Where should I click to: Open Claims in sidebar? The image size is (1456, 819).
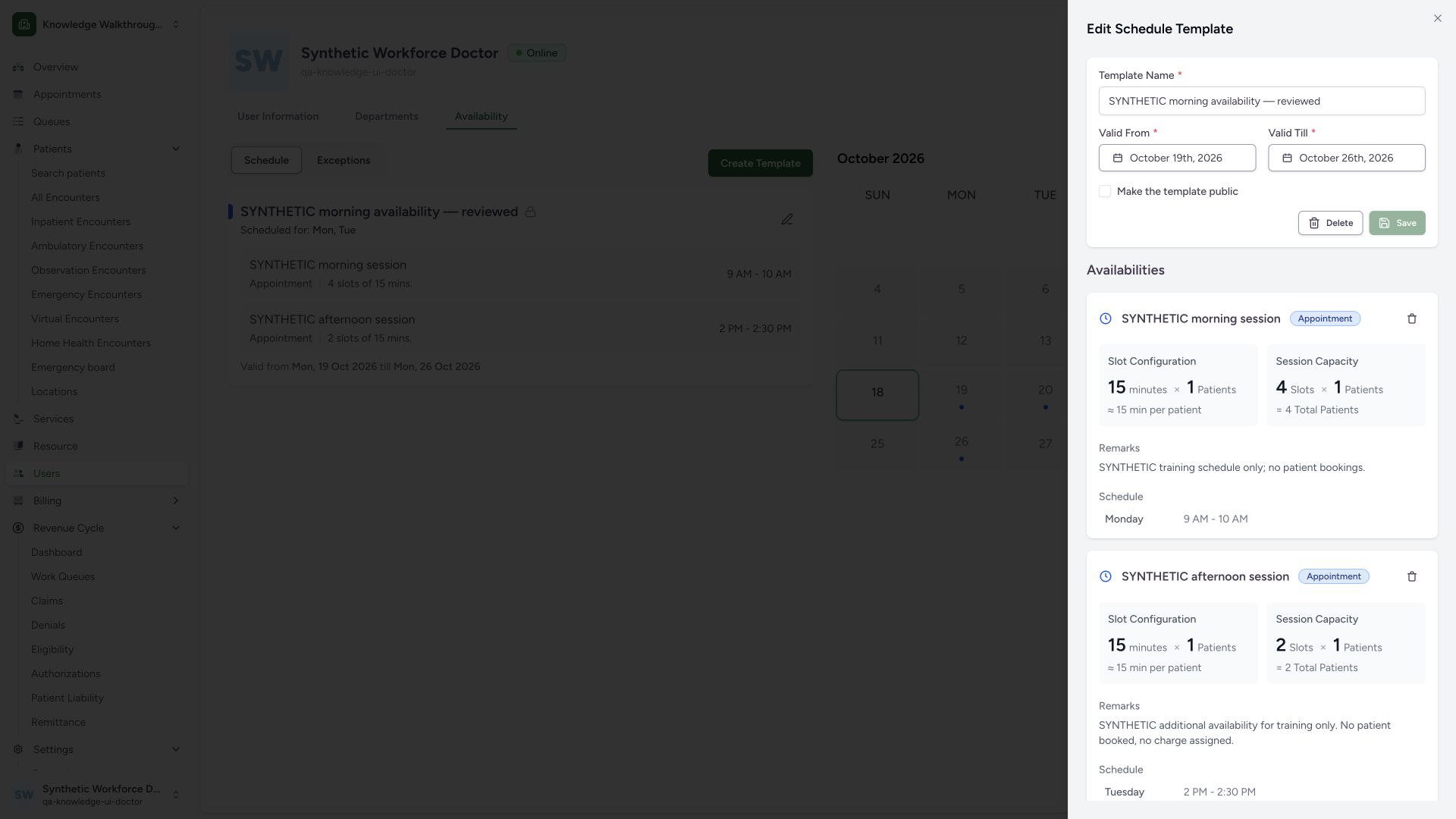point(47,601)
